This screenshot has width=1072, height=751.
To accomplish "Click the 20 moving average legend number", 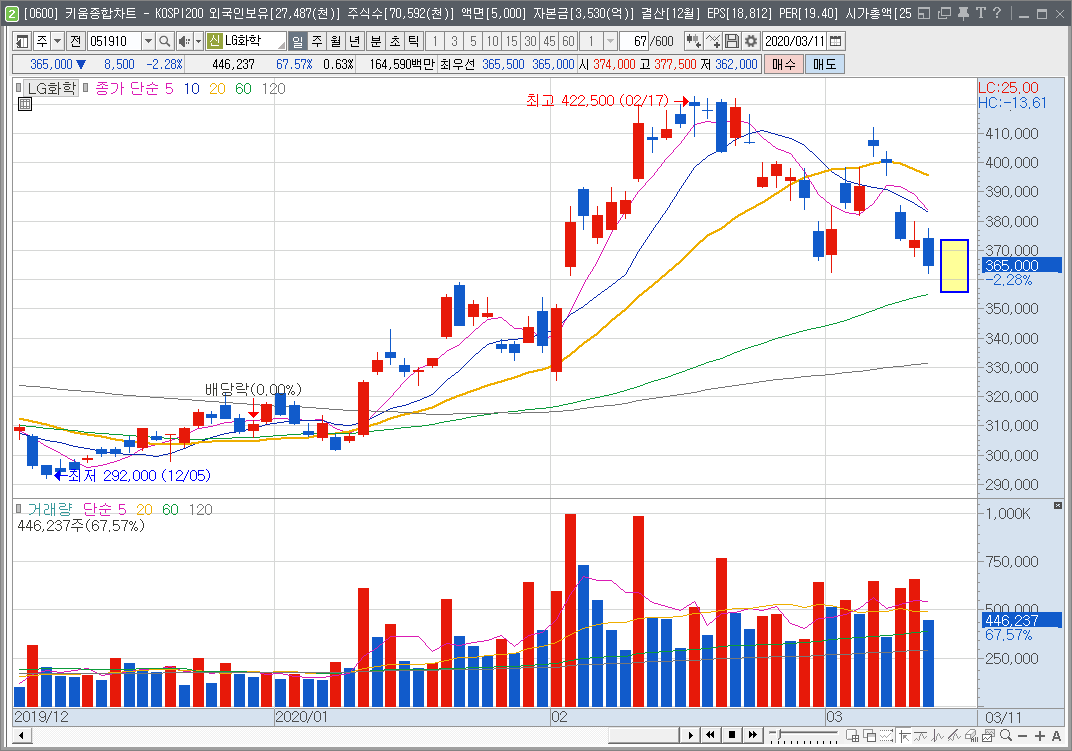I will pos(217,88).
